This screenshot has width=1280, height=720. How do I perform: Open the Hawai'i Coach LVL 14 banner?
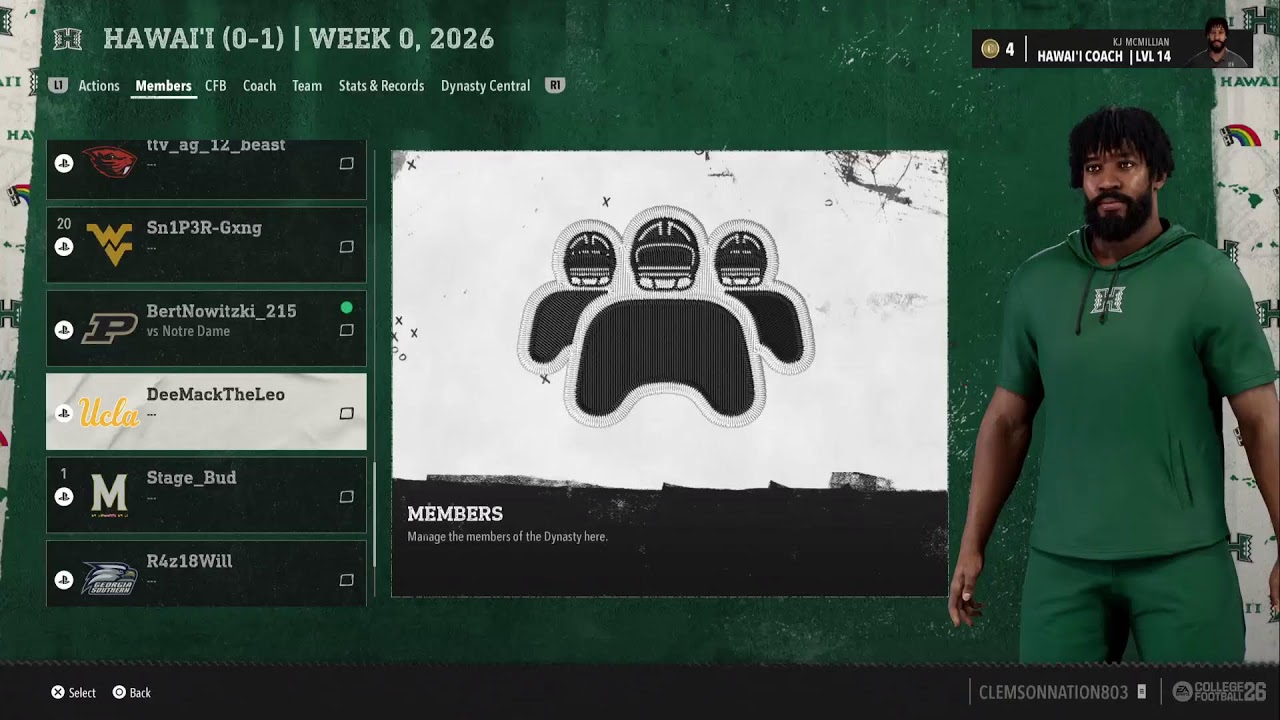click(x=1112, y=48)
